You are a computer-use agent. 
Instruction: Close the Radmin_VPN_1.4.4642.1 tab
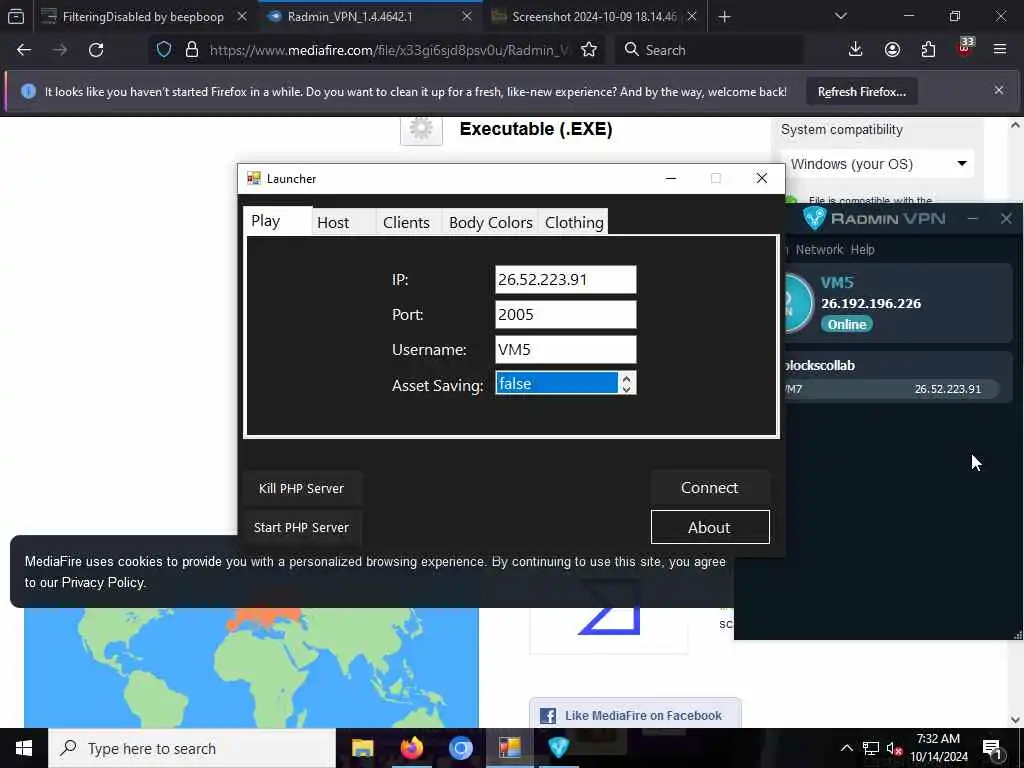(466, 16)
